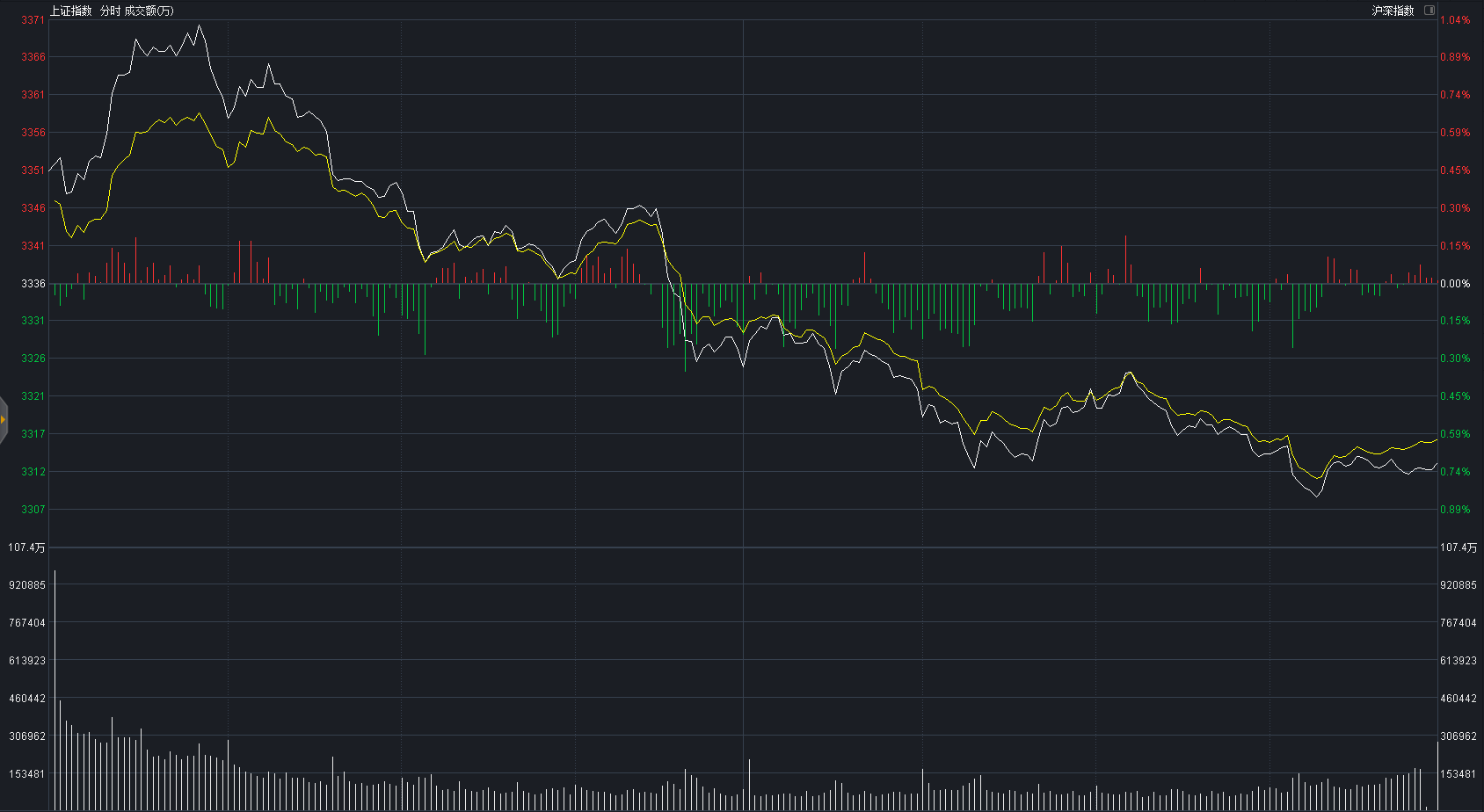The width and height of the screenshot is (1484, 812).
Task: Select the 3371 top price axis label
Action: [x=33, y=19]
